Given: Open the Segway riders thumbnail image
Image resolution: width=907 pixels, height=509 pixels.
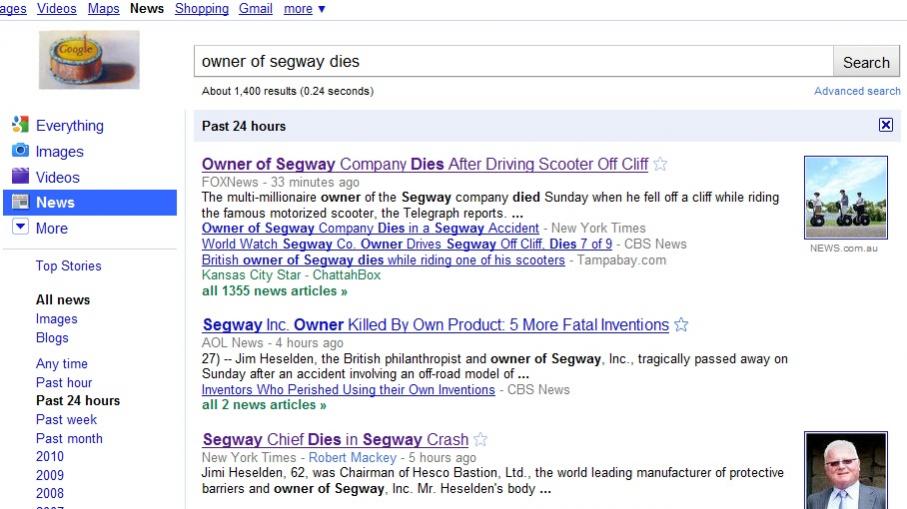Looking at the screenshot, I should tap(845, 197).
